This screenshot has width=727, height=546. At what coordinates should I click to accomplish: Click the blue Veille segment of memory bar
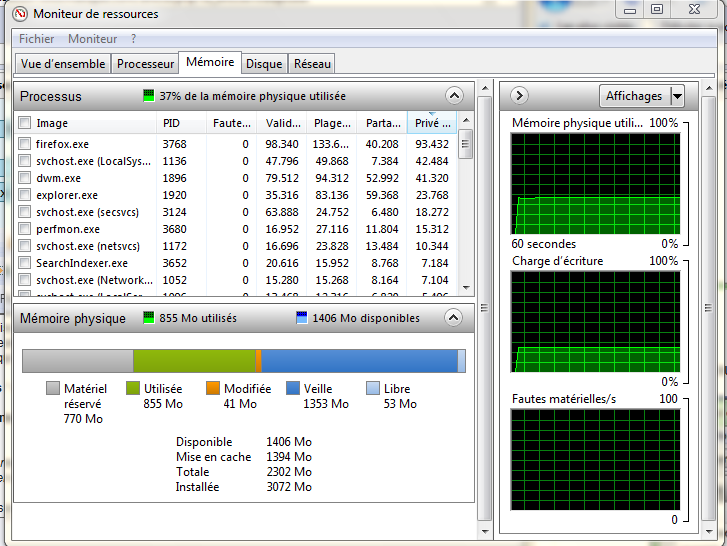[359, 361]
